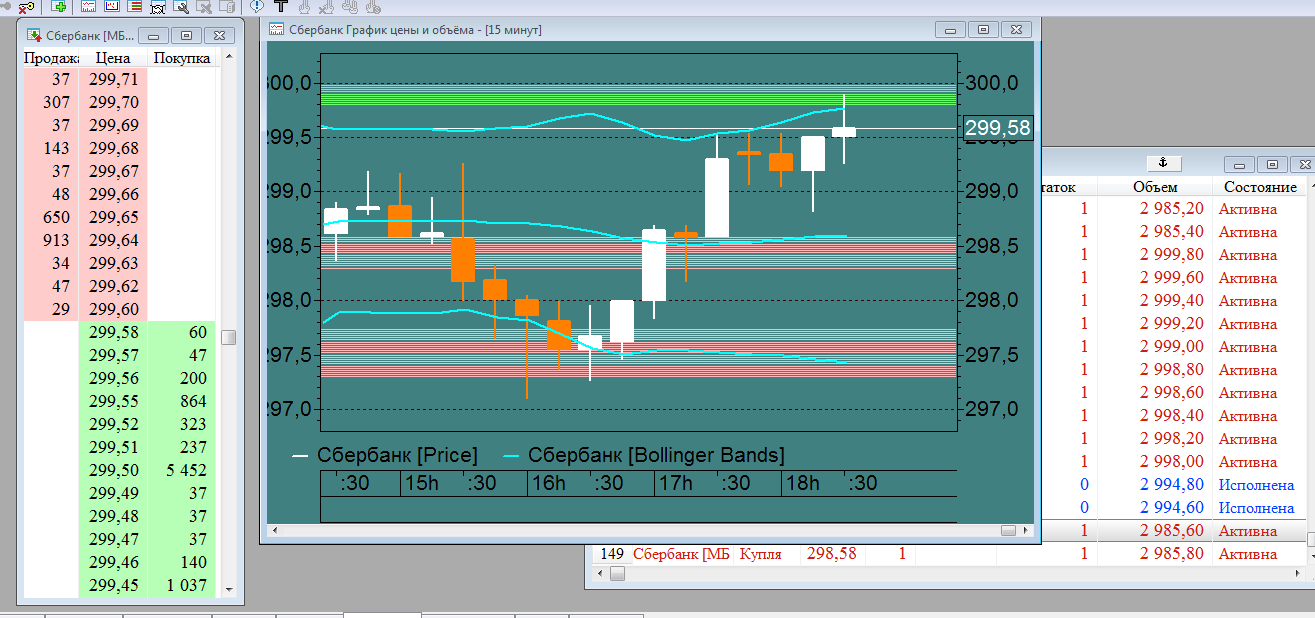The height and width of the screenshot is (618, 1315).
Task: Select the order with volume 2 999,80
Action: (1170, 255)
